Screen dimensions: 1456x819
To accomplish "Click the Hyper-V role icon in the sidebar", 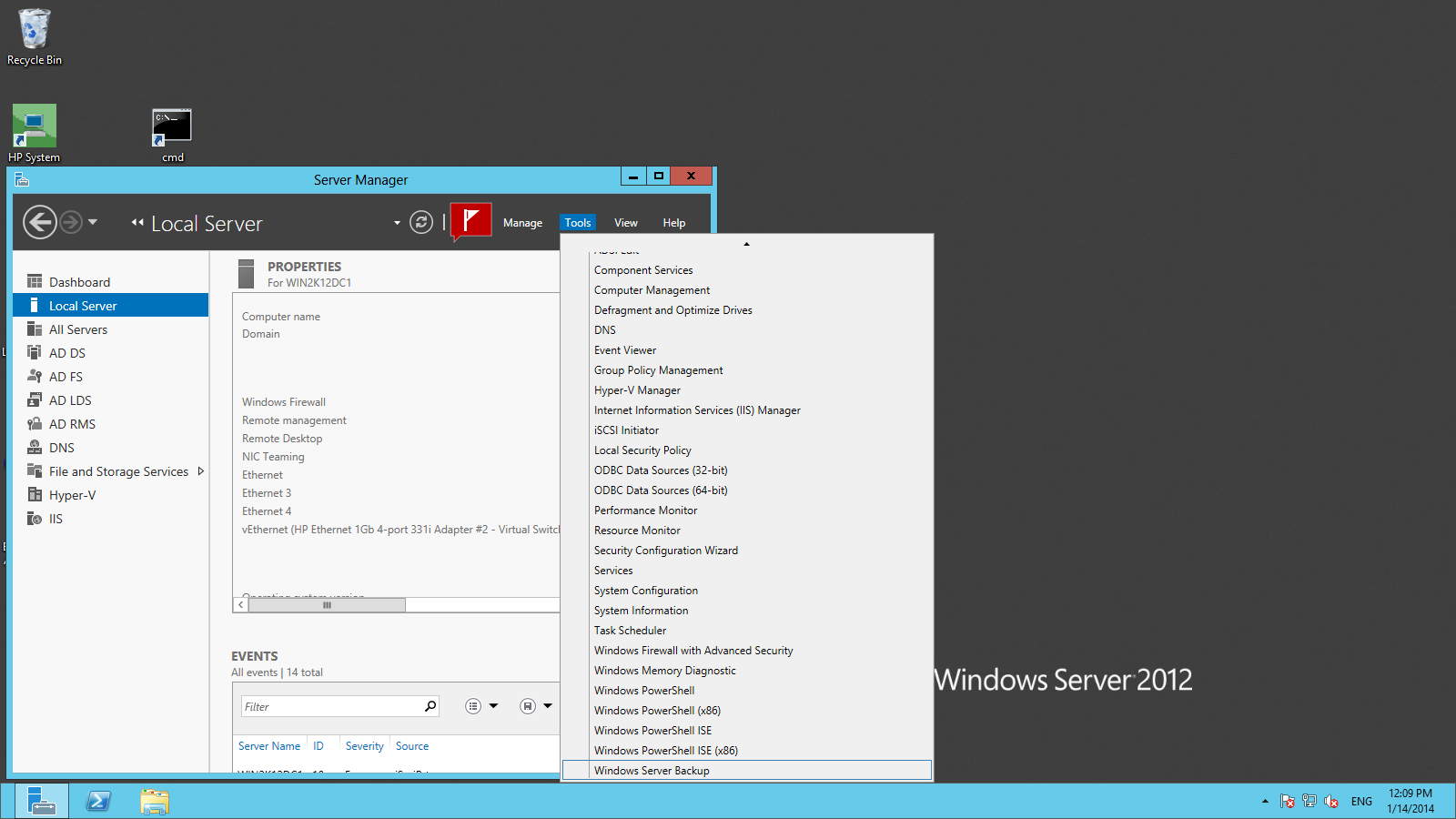I will (35, 494).
